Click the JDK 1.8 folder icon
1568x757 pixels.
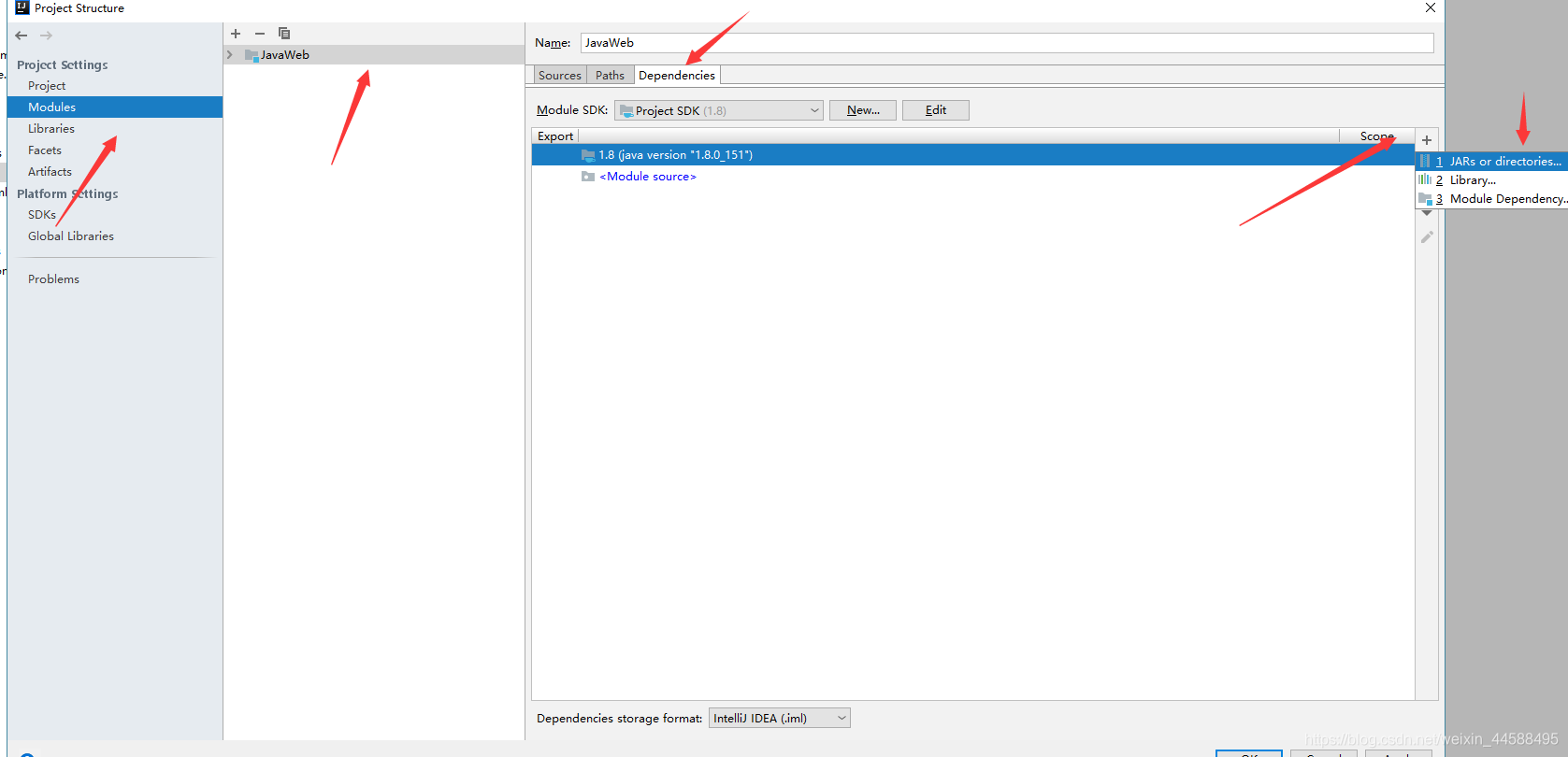click(588, 155)
